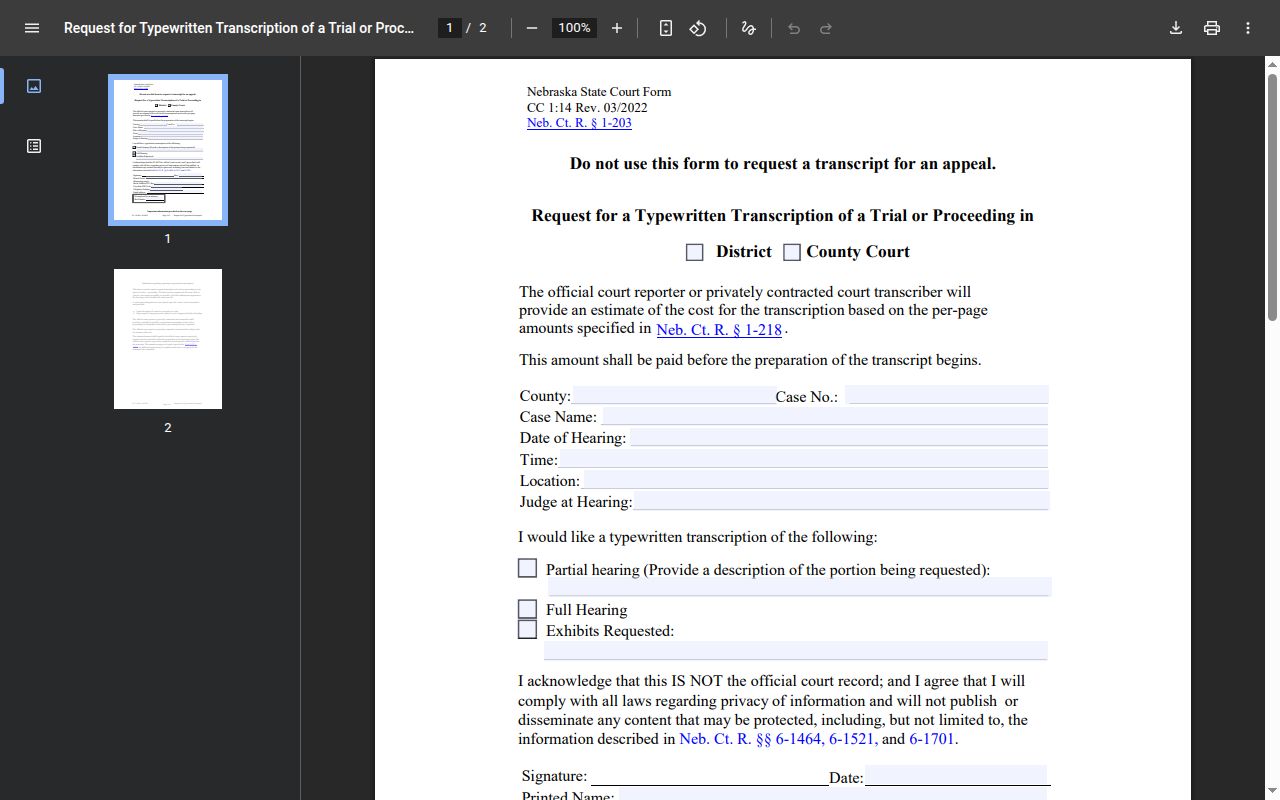Click the fit to page icon

666,28
